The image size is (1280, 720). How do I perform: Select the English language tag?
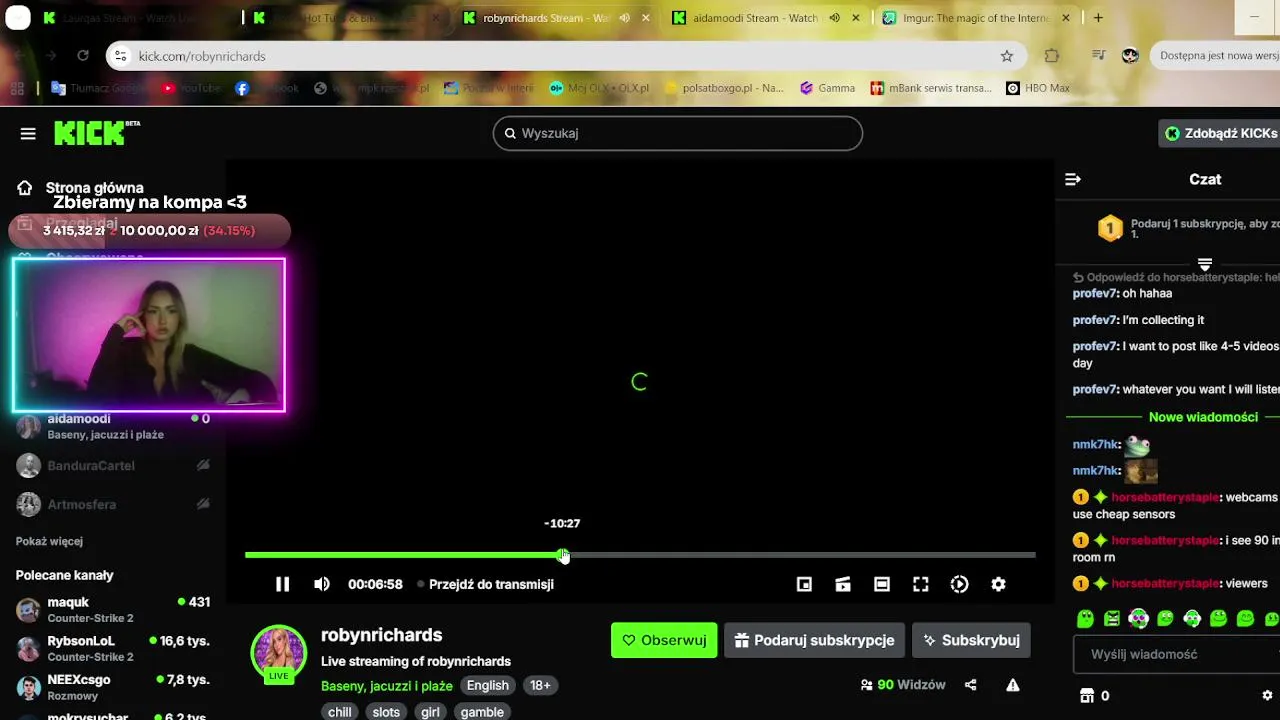pyautogui.click(x=488, y=685)
